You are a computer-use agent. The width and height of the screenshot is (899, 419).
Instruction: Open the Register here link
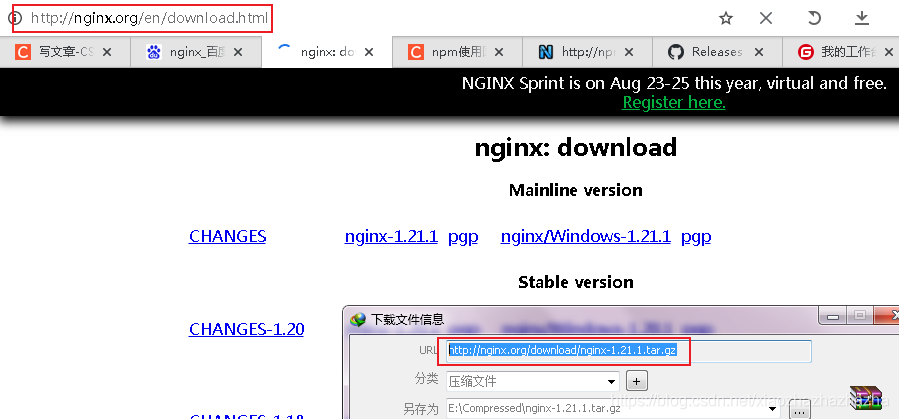[674, 103]
